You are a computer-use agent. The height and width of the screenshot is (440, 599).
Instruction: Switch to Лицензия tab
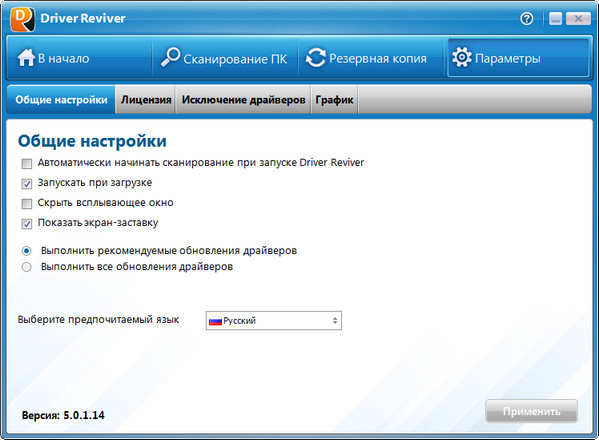[x=146, y=100]
